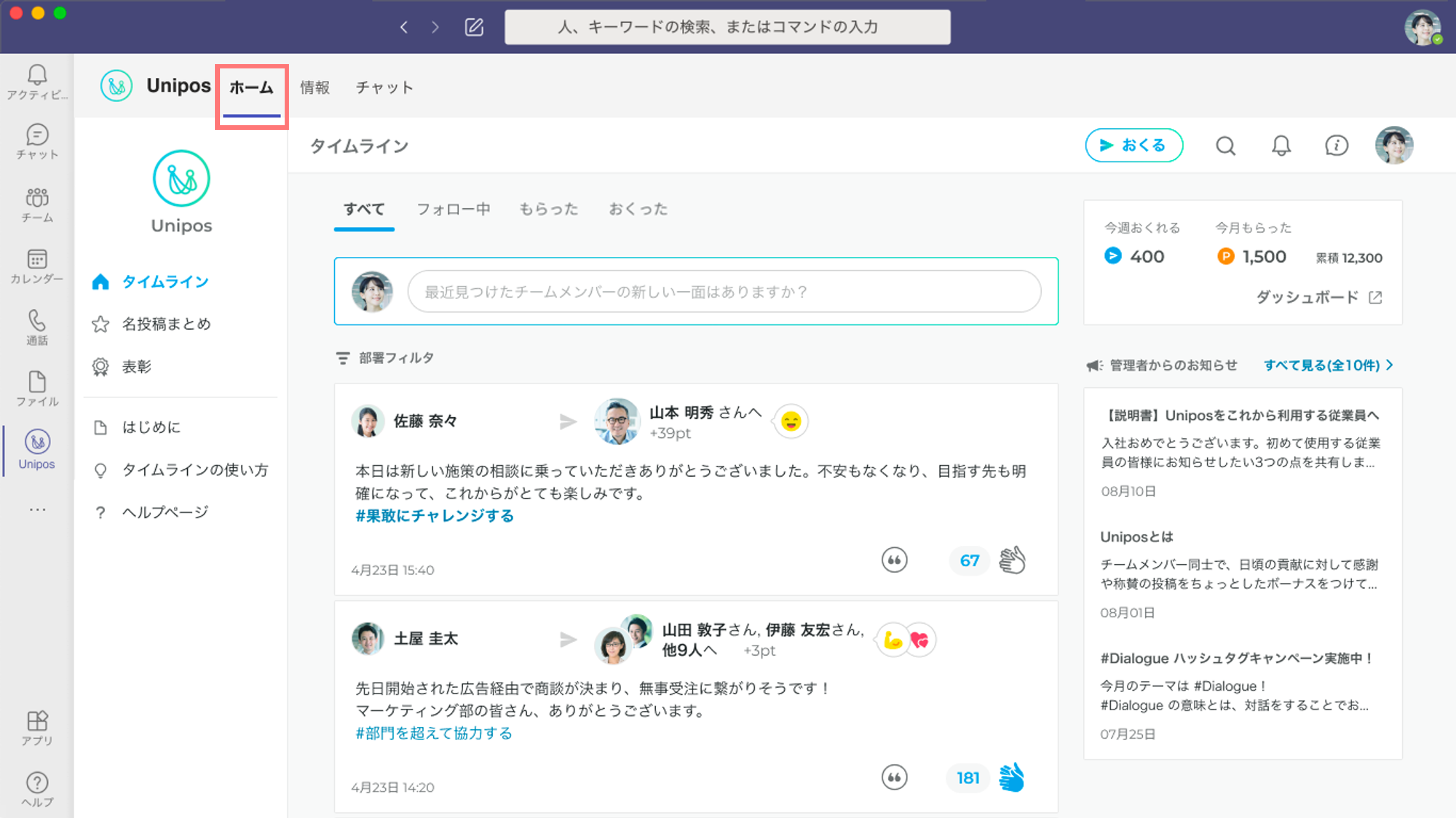1456x818 pixels.
Task: Click sender name 佐藤 奈々
Action: (x=425, y=421)
